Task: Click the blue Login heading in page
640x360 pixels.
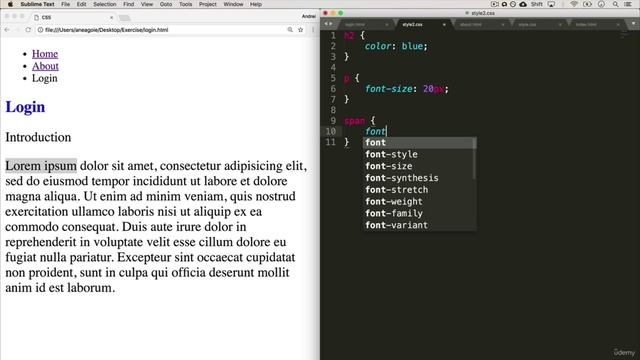Action: pyautogui.click(x=25, y=107)
